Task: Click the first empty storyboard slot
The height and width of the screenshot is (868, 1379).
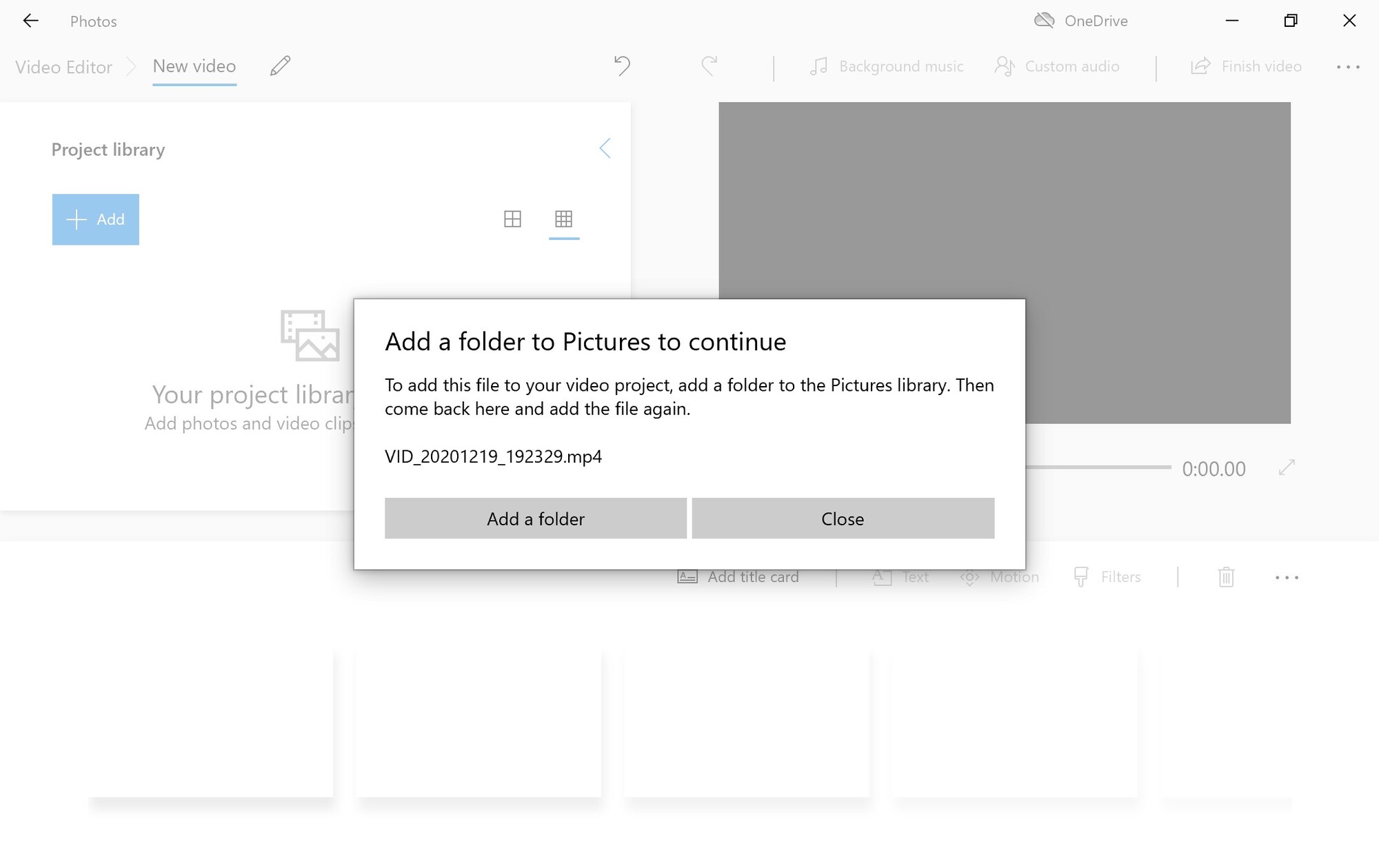Action: click(x=211, y=723)
